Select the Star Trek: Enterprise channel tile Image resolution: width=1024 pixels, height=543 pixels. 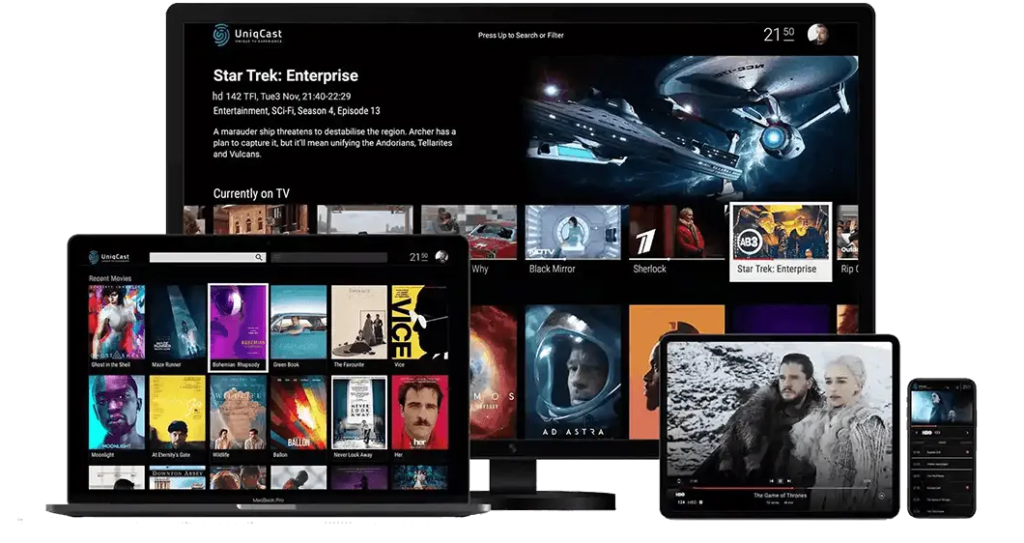click(780, 241)
